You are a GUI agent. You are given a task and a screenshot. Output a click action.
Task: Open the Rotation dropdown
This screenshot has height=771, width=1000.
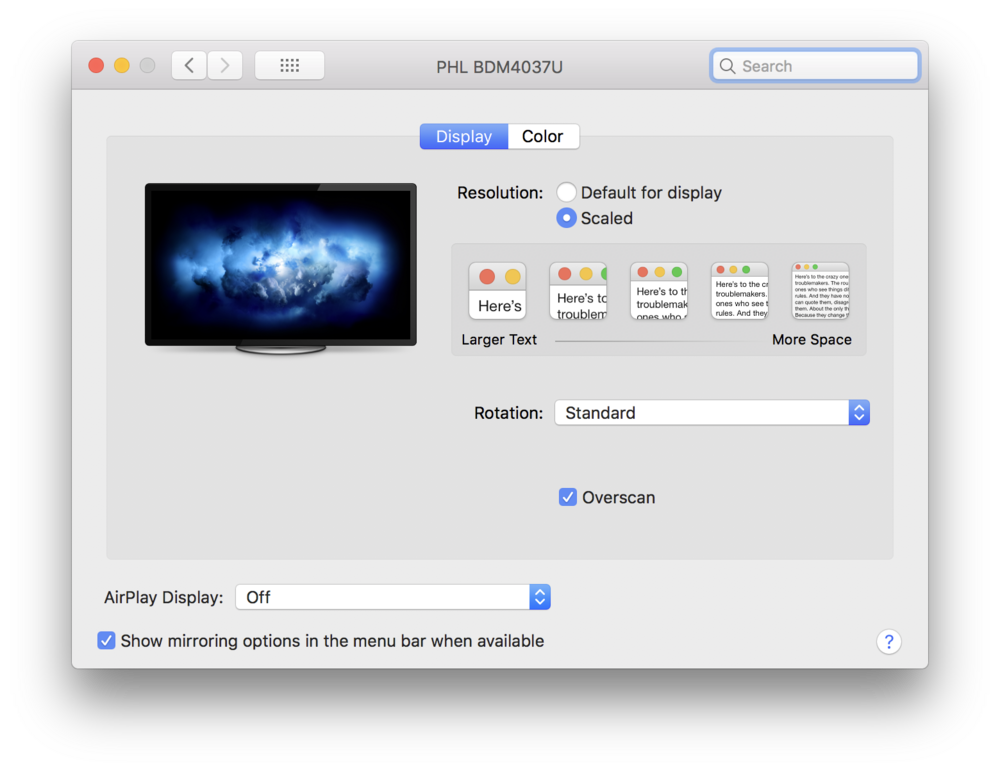(711, 413)
